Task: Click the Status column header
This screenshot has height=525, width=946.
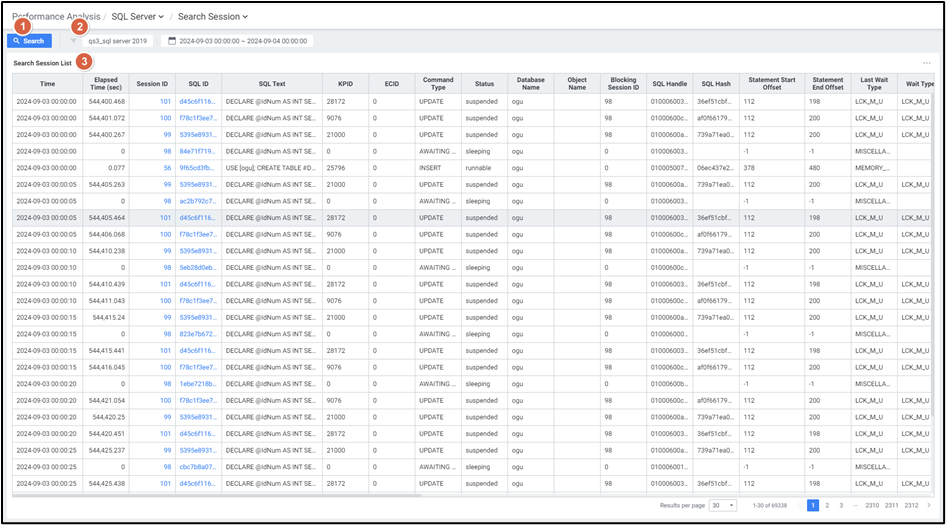Action: pos(484,84)
